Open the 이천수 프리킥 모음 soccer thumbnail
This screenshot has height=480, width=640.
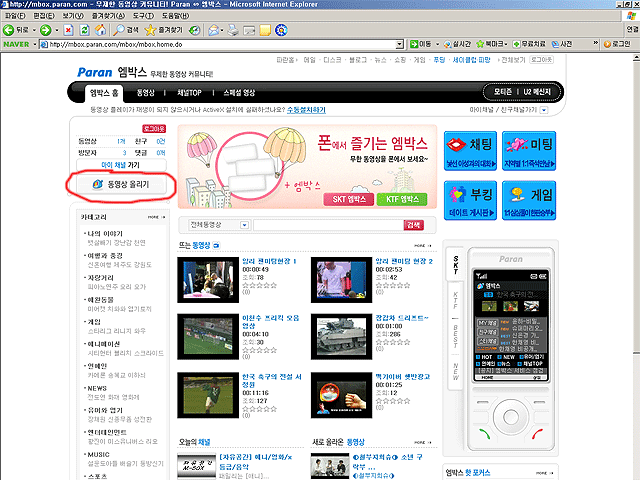click(x=208, y=337)
